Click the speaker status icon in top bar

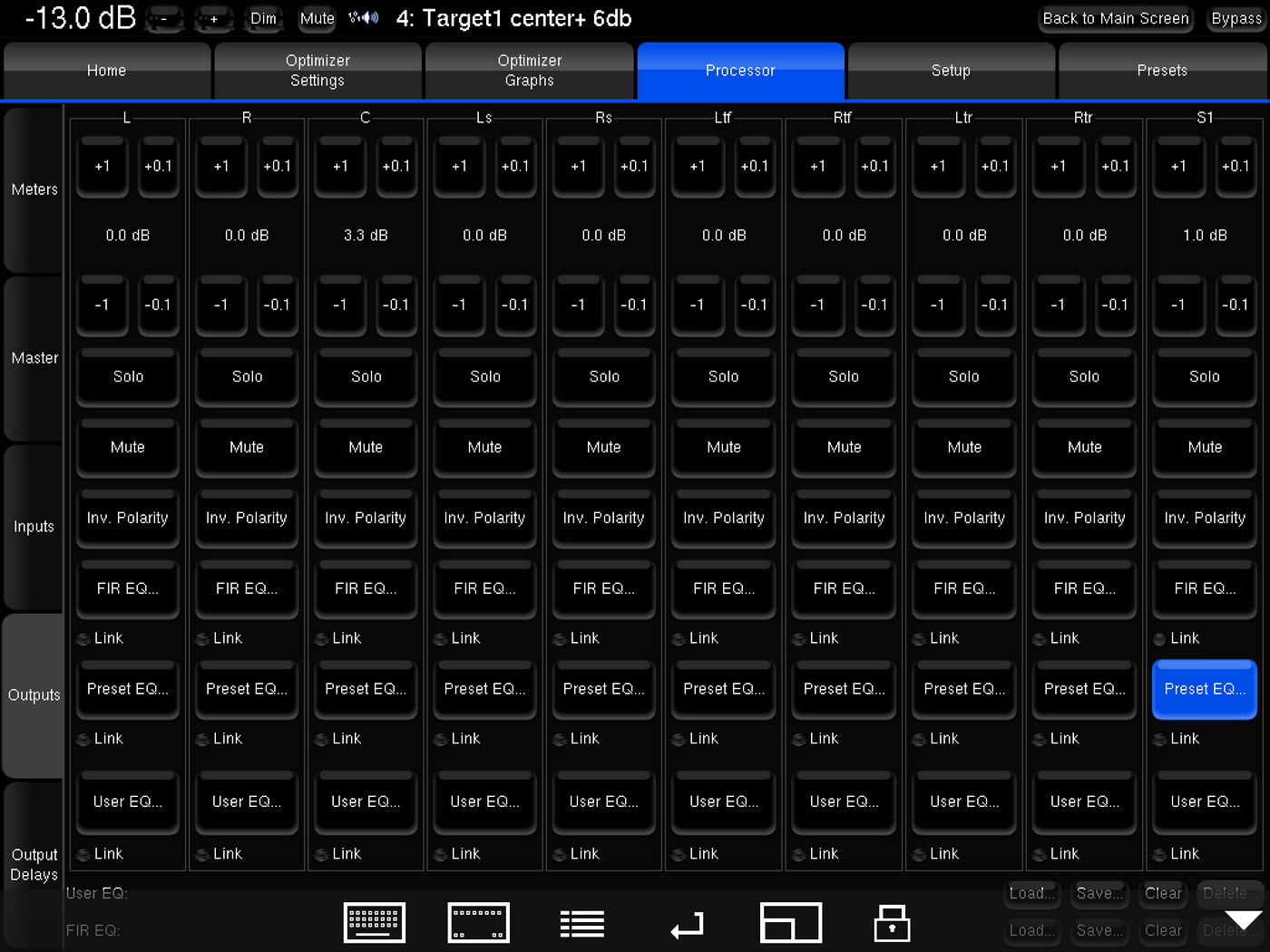[364, 18]
